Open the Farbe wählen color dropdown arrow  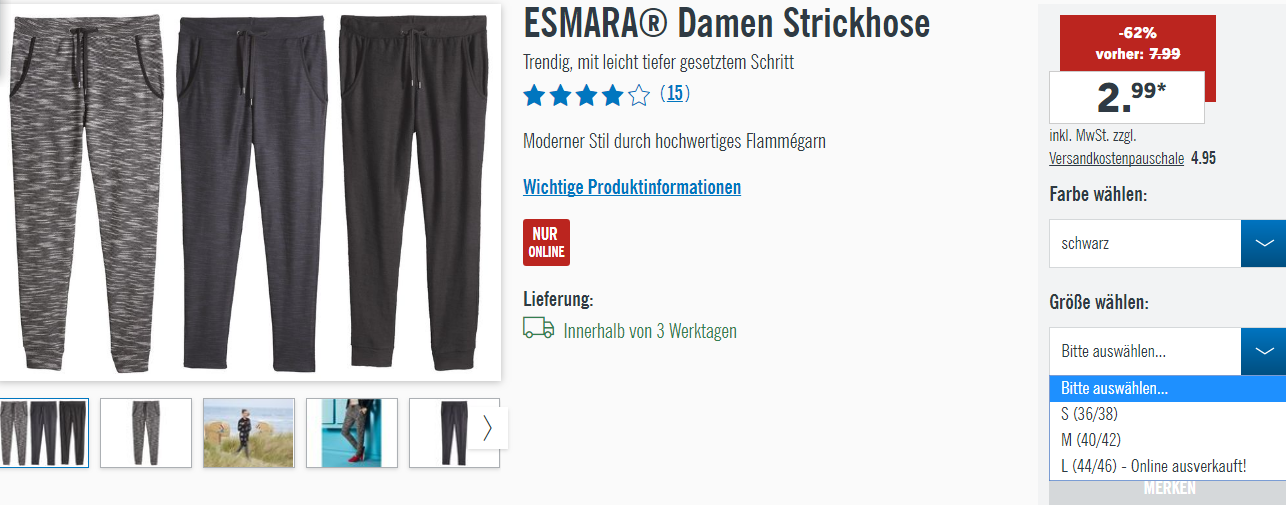click(x=1264, y=243)
